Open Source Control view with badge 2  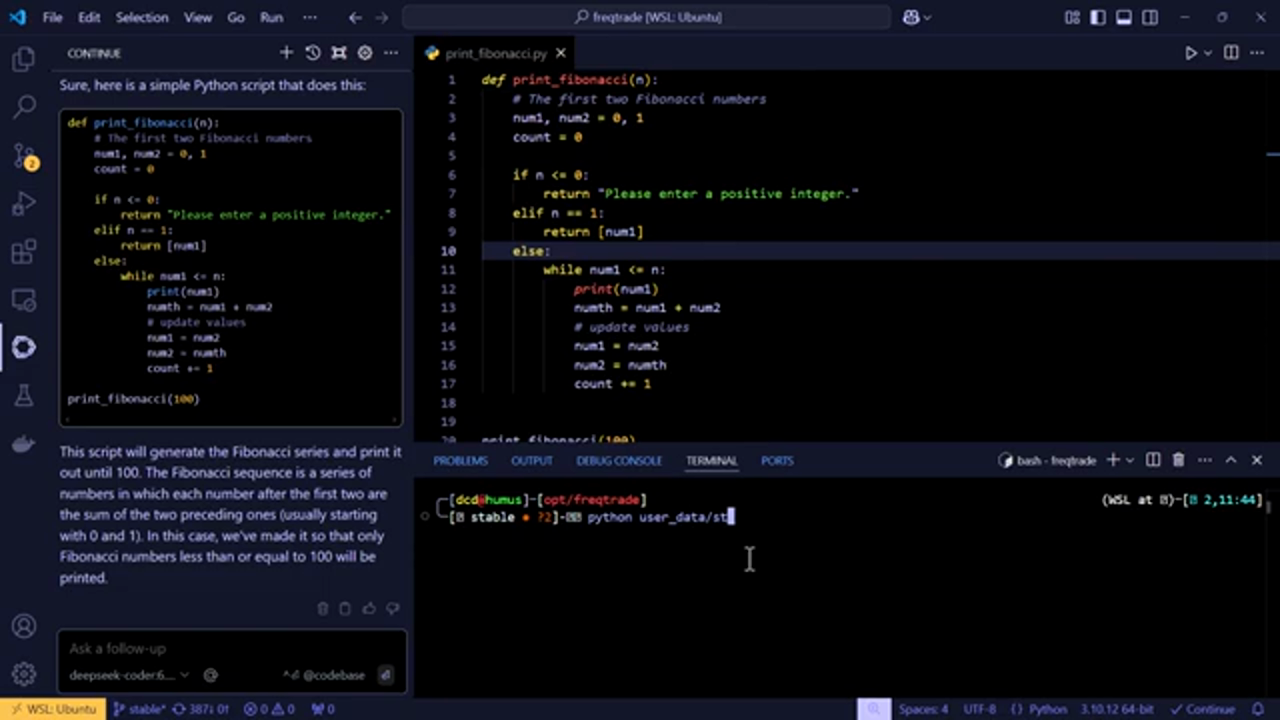click(x=24, y=156)
